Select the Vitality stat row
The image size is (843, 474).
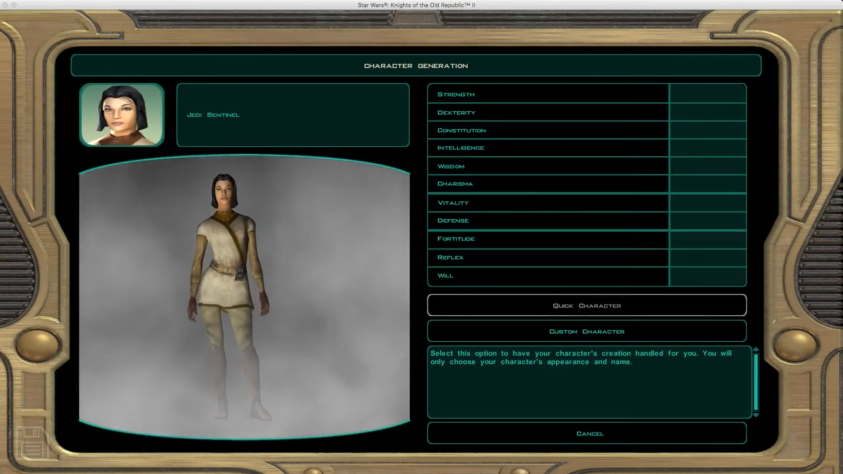tap(587, 203)
